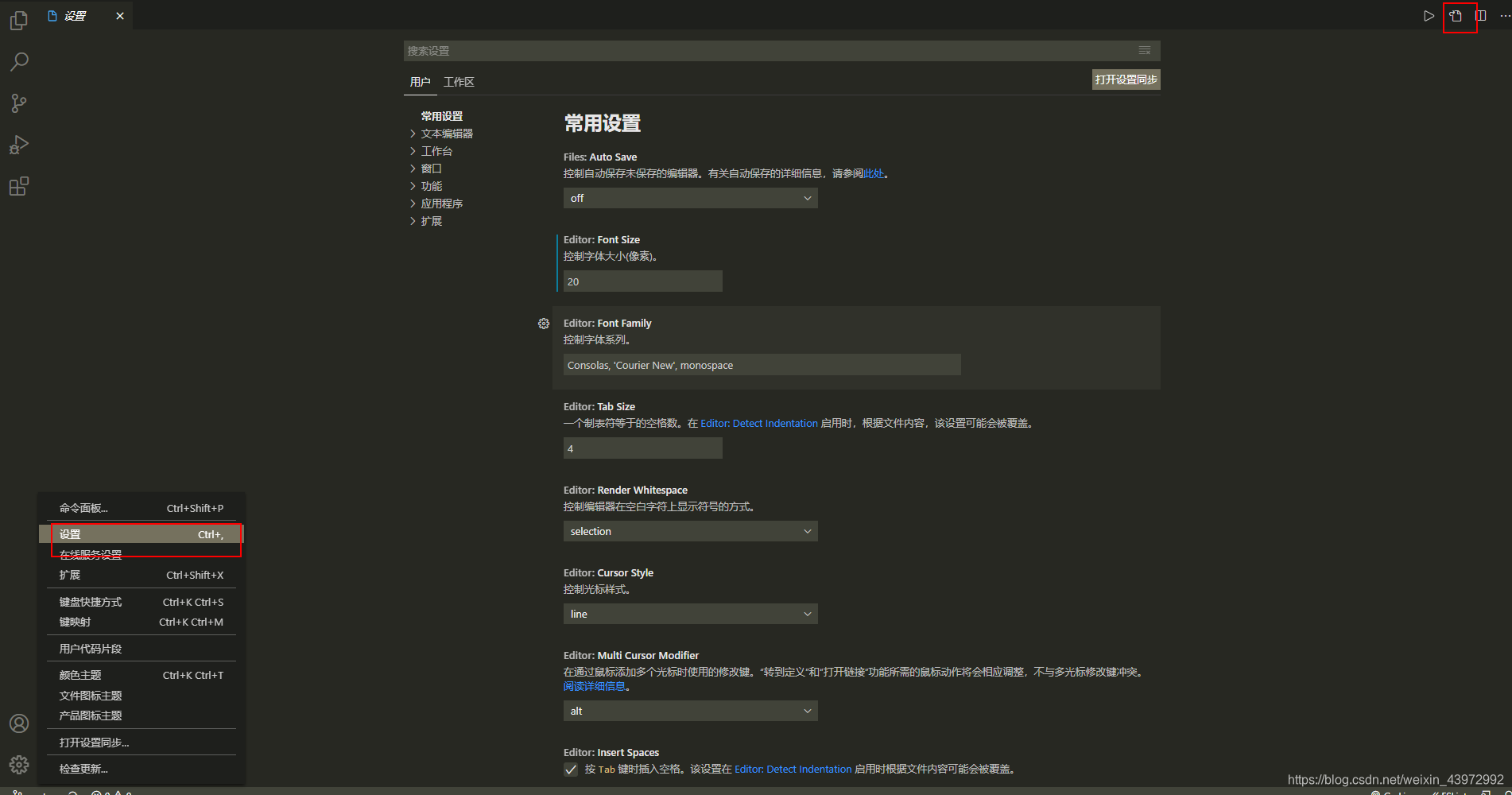Open Settings JSON via the file icon
Screen dimensions: 1512x795
(1460, 16)
